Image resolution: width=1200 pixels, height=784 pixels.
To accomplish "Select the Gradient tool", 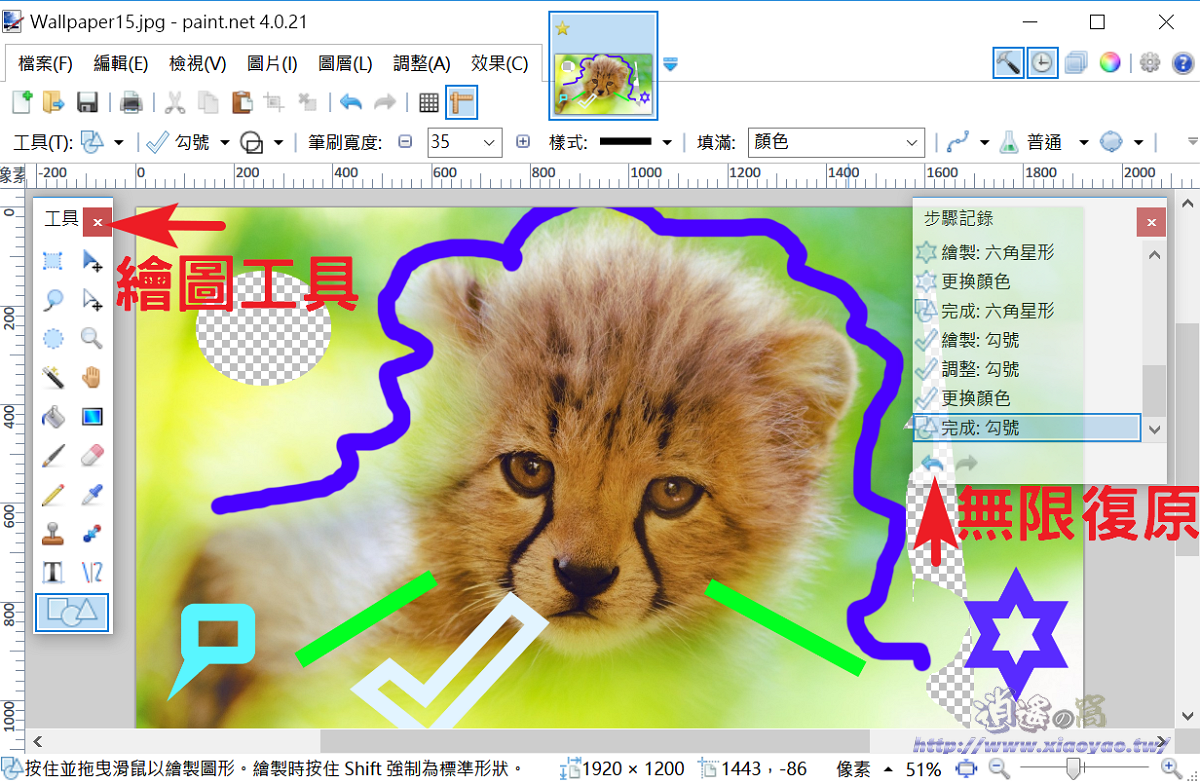I will click(x=92, y=416).
